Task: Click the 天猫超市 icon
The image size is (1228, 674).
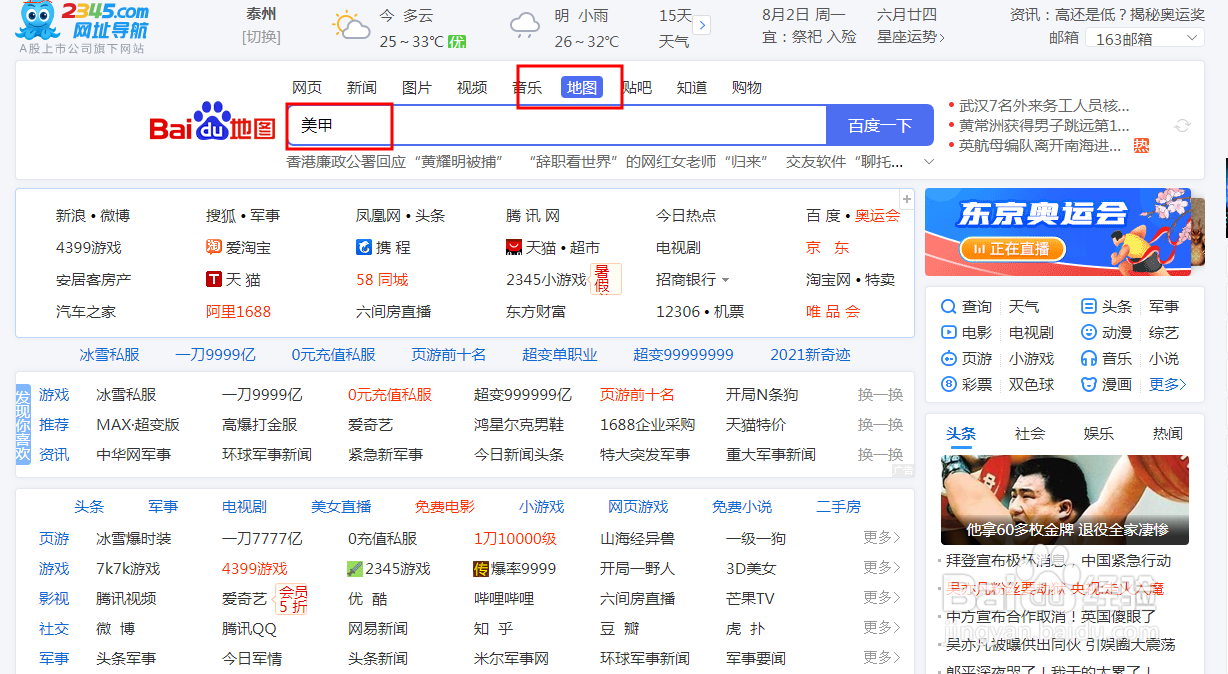Action: (x=514, y=247)
